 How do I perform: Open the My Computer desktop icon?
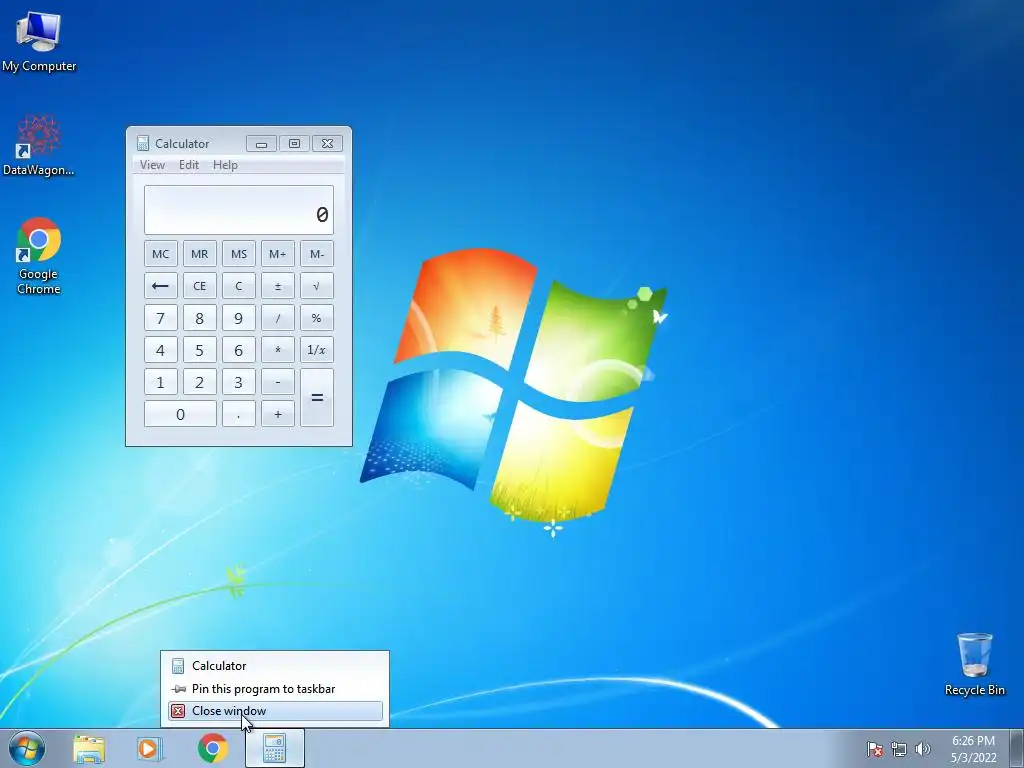click(39, 40)
